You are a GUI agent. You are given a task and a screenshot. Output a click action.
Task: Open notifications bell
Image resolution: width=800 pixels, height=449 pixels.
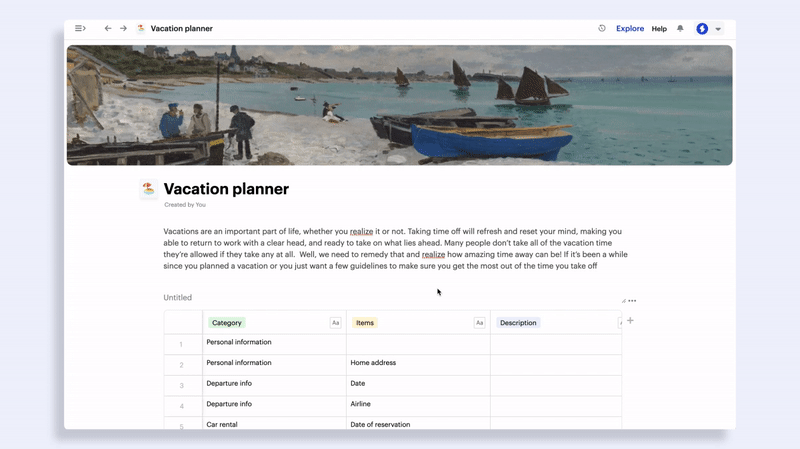680,29
